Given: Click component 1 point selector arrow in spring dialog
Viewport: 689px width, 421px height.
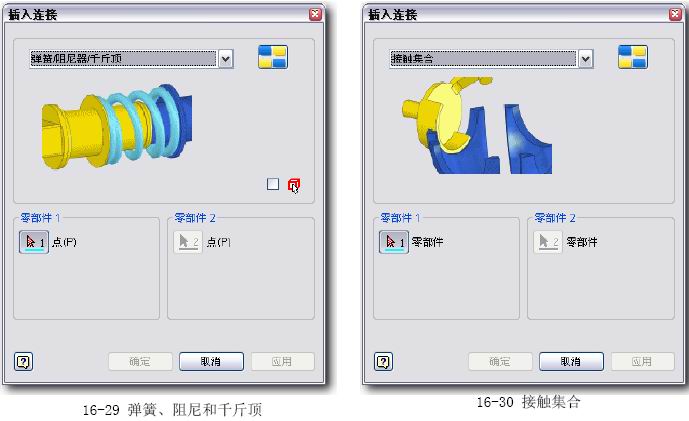Looking at the screenshot, I should [34, 242].
